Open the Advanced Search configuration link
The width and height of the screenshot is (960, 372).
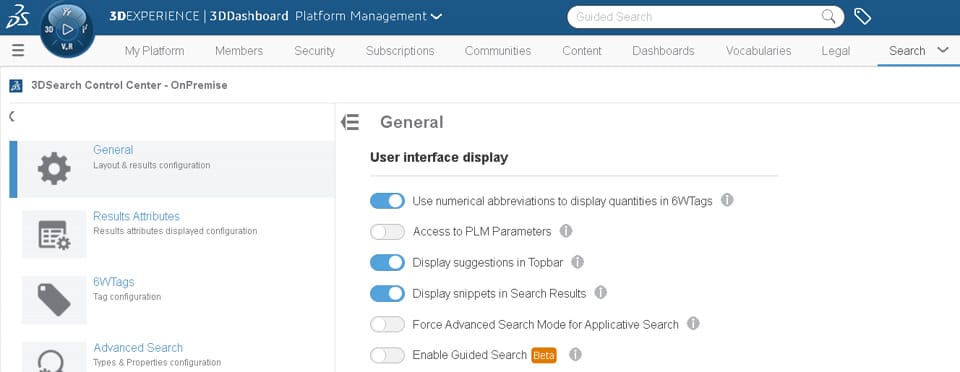point(138,348)
